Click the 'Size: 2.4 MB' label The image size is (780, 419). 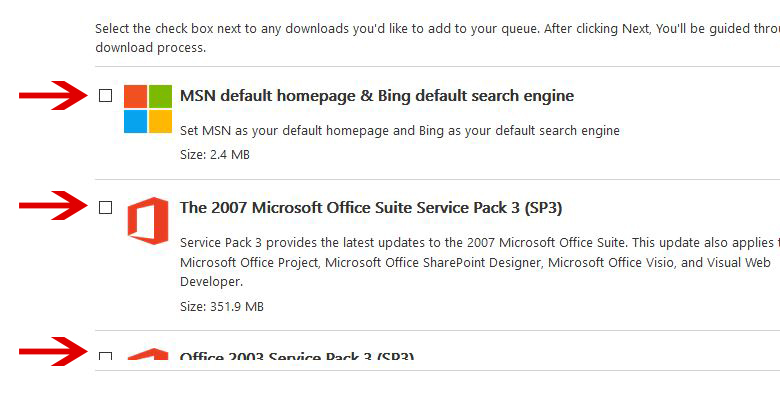point(215,155)
